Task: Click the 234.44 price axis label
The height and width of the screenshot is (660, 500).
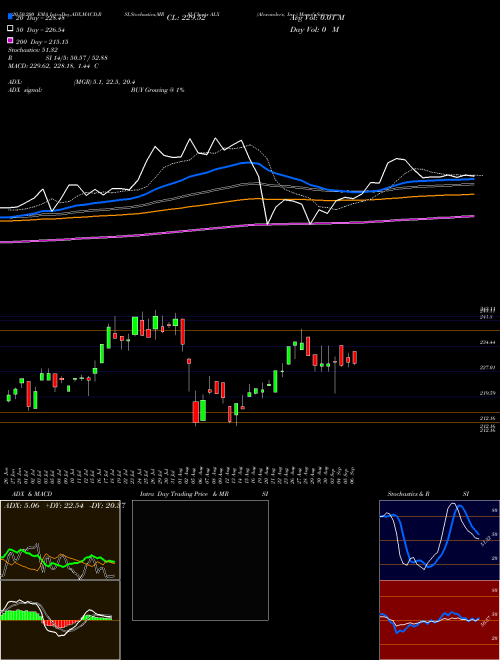Action: tap(488, 343)
